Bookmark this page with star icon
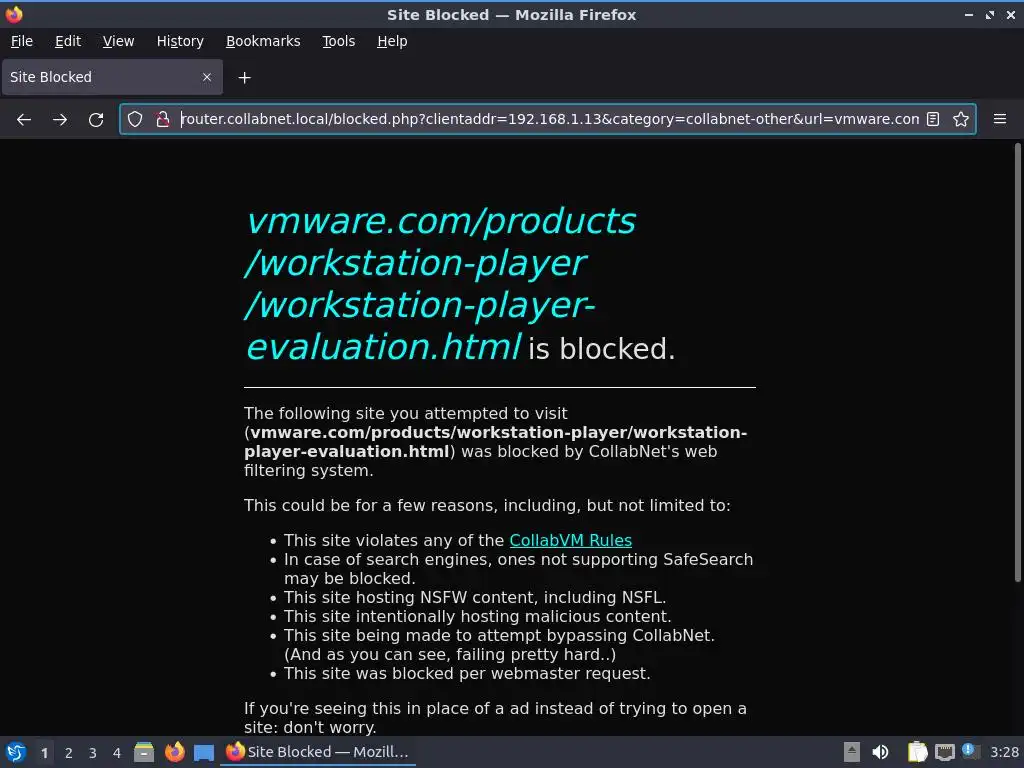The width and height of the screenshot is (1024, 768). (x=961, y=119)
